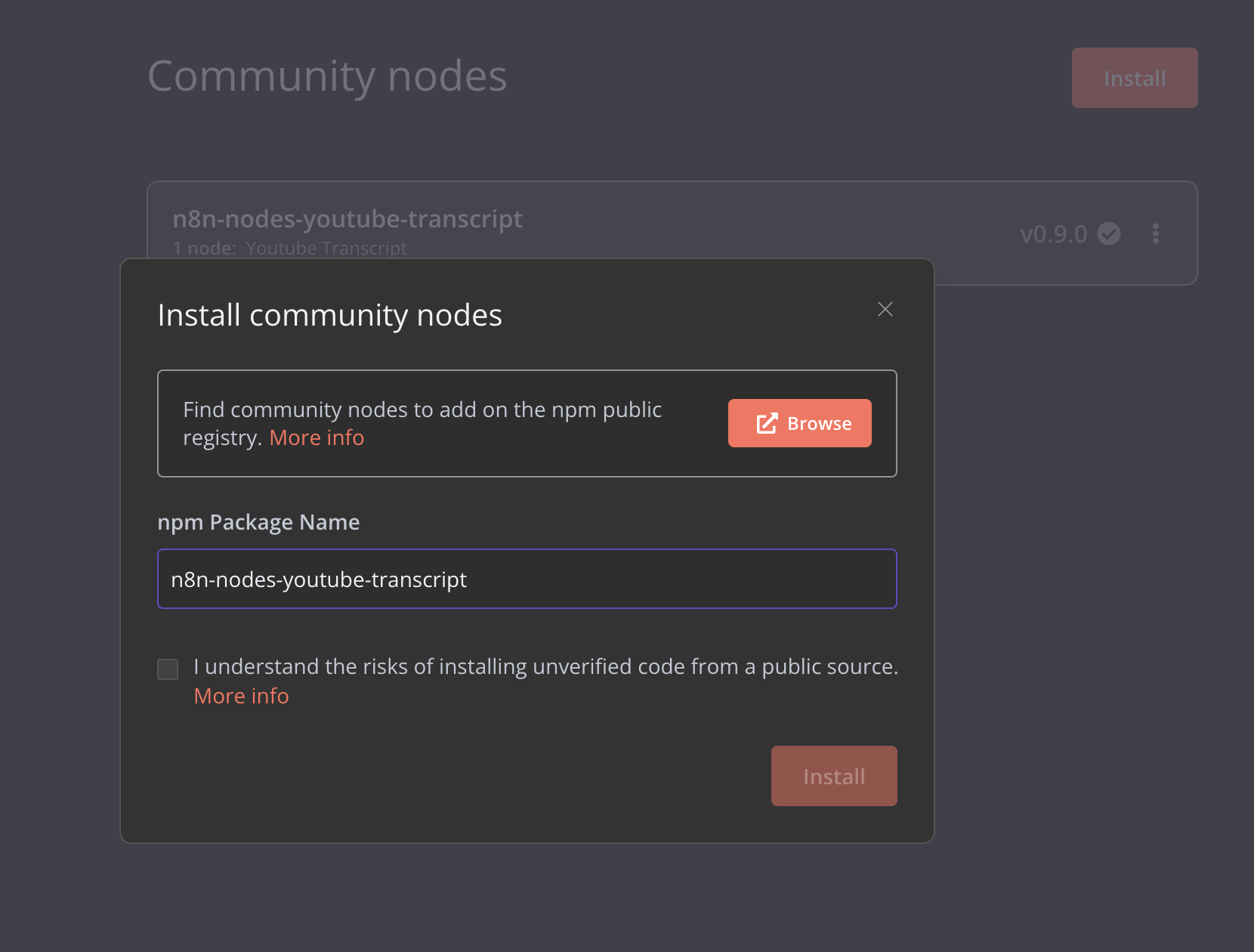This screenshot has height=952, width=1254.
Task: Click the verified checkmark icon next to v0.9.0
Action: (x=1109, y=233)
